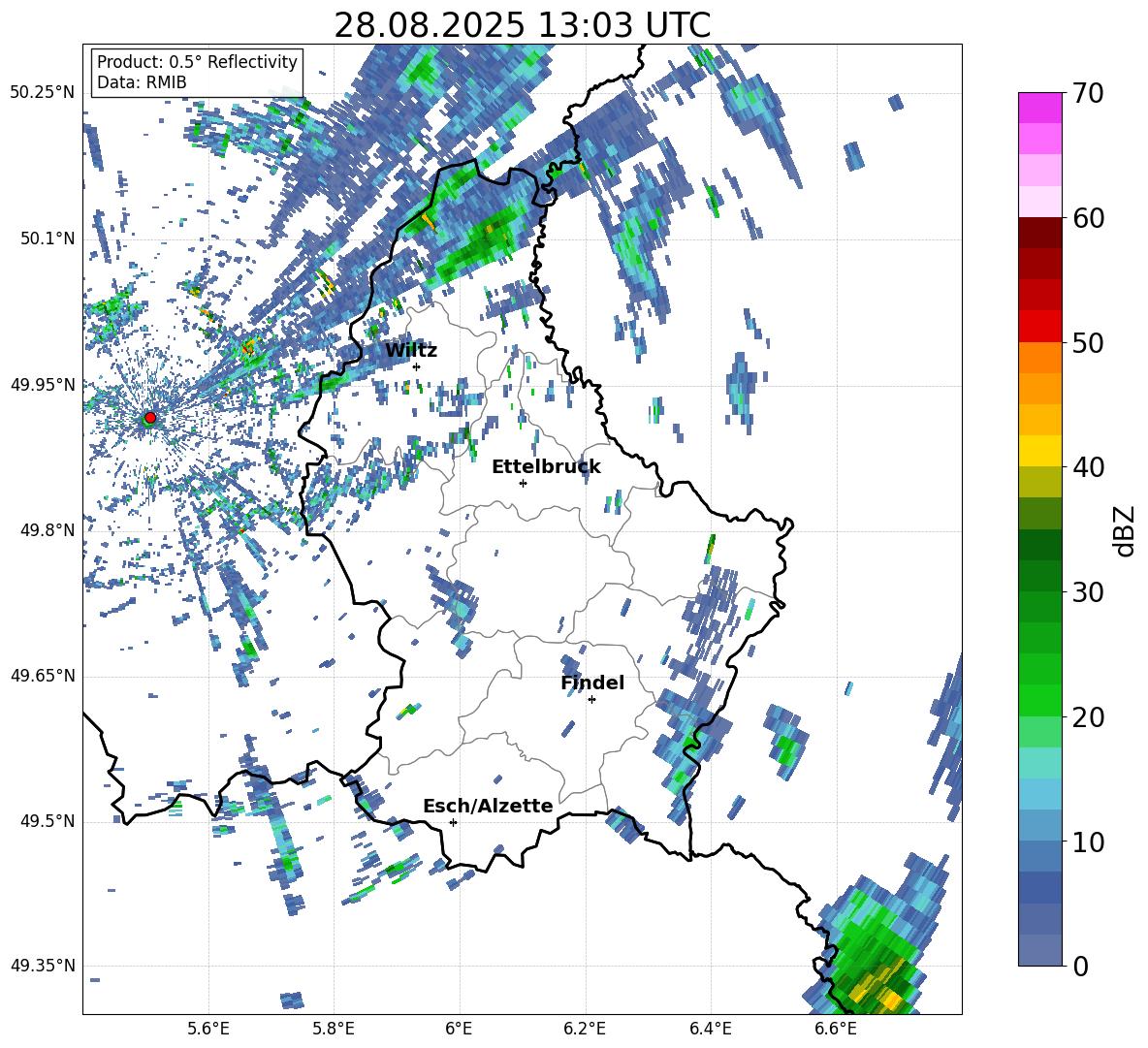Click the 49.65°N latitude label
The width and height of the screenshot is (1148, 1048).
[x=43, y=676]
